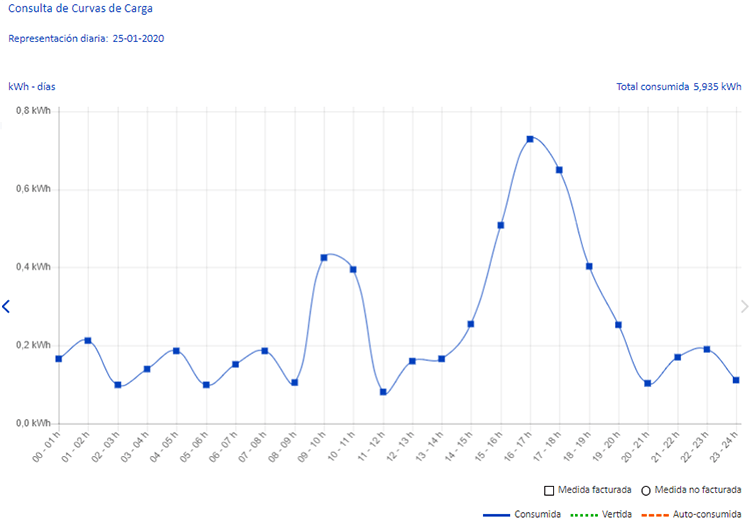Click the kWh - días axis label
The image size is (750, 527).
click(x=32, y=87)
